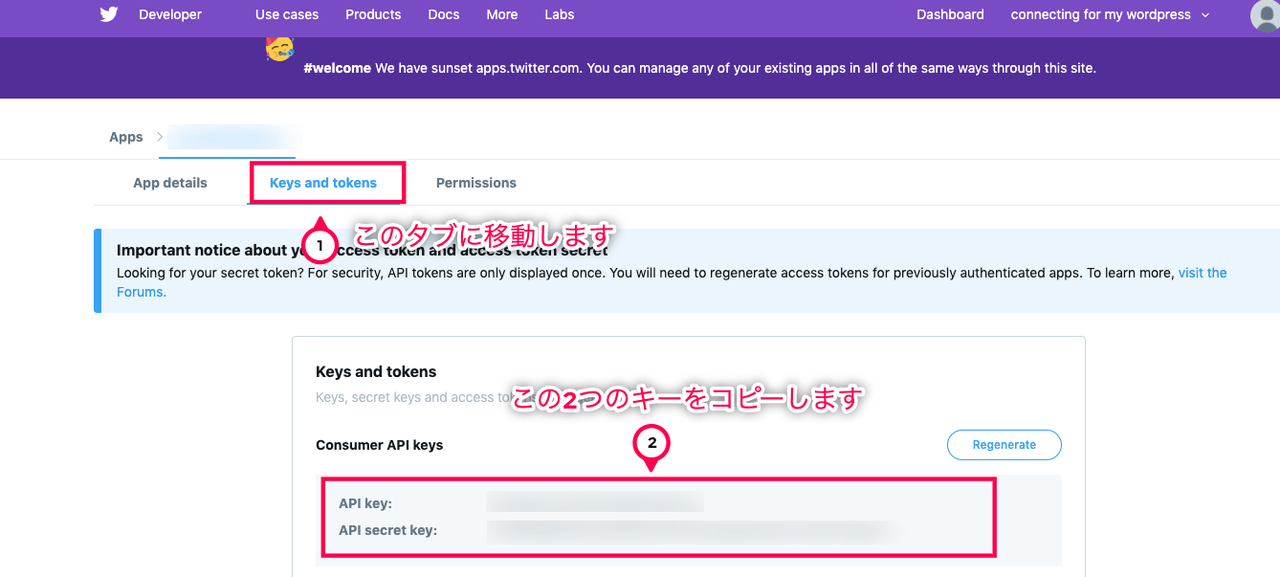Switch to the Keys and tokens tab
This screenshot has width=1280, height=577.
pos(323,183)
